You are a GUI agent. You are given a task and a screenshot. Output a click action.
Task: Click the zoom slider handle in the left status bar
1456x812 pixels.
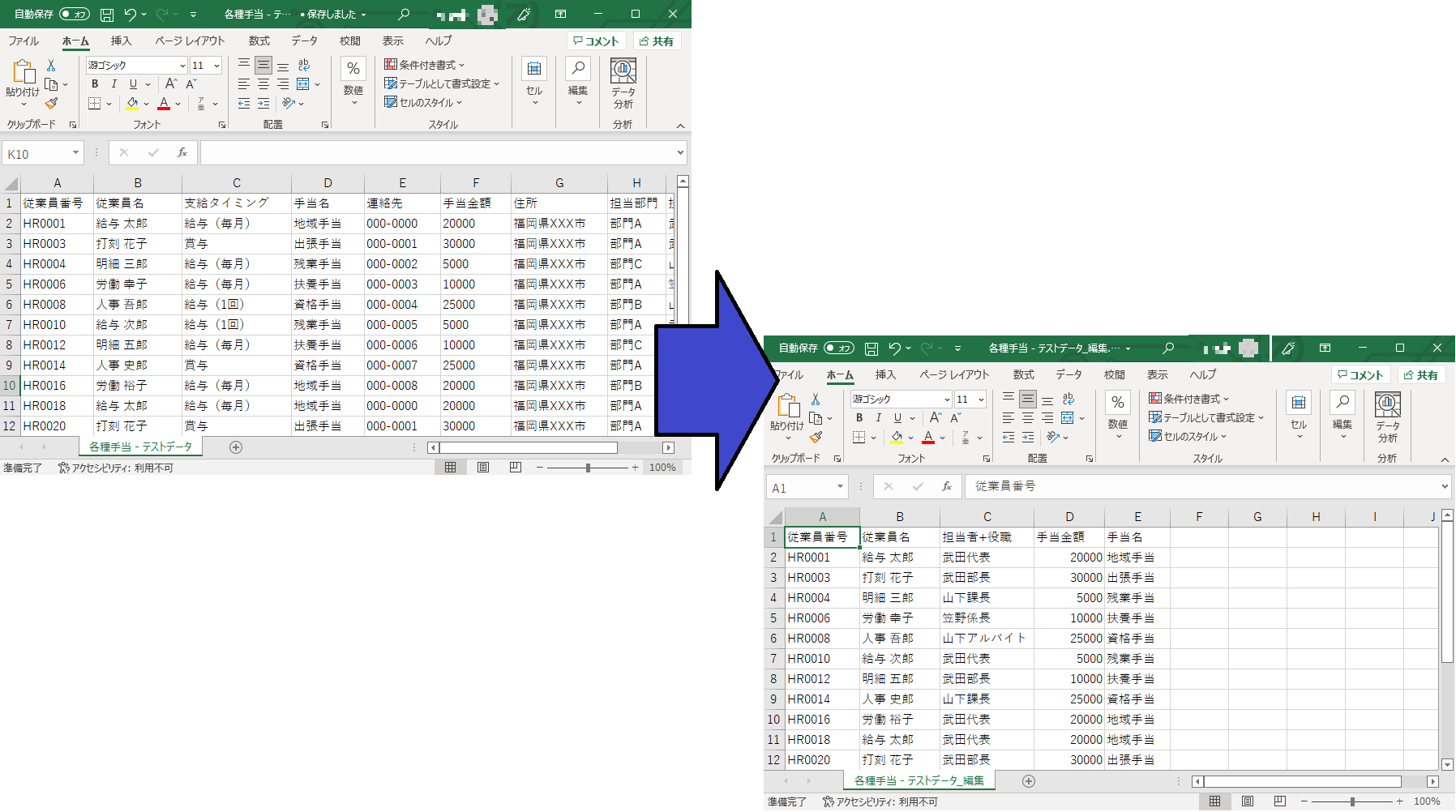[x=588, y=468]
